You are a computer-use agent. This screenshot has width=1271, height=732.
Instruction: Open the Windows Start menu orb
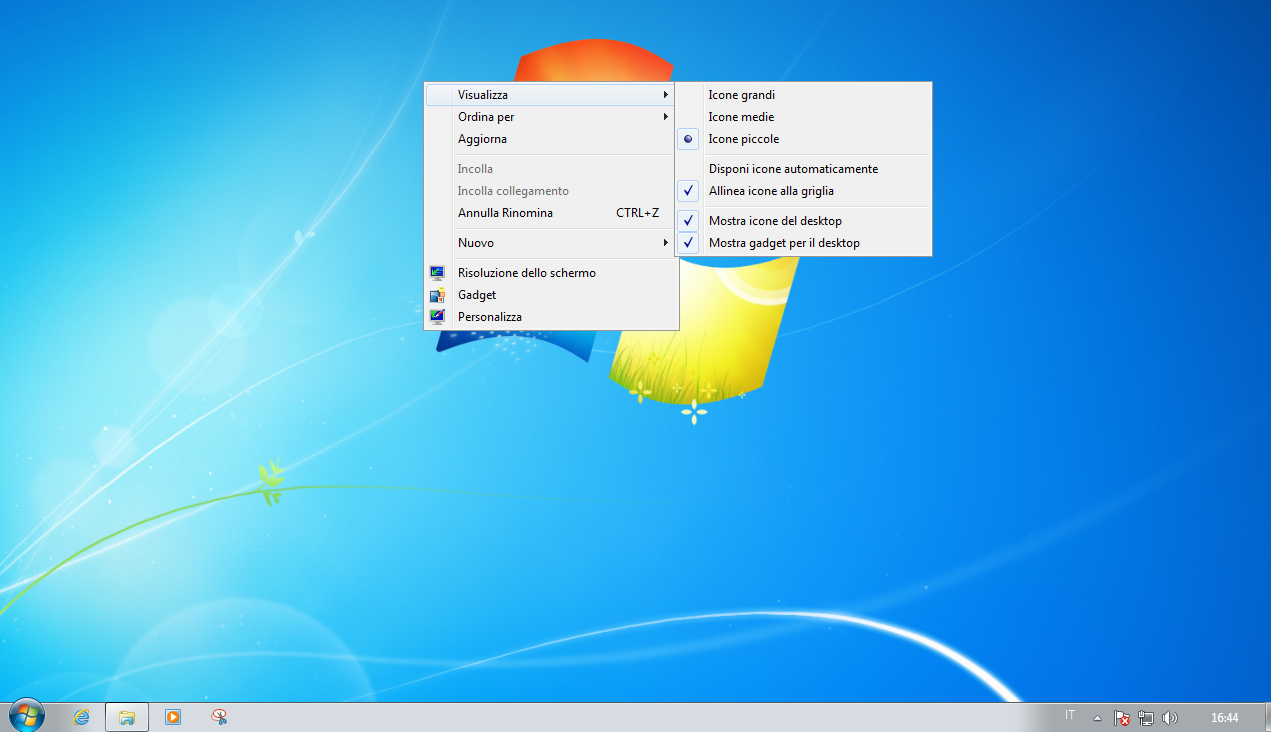[x=26, y=716]
